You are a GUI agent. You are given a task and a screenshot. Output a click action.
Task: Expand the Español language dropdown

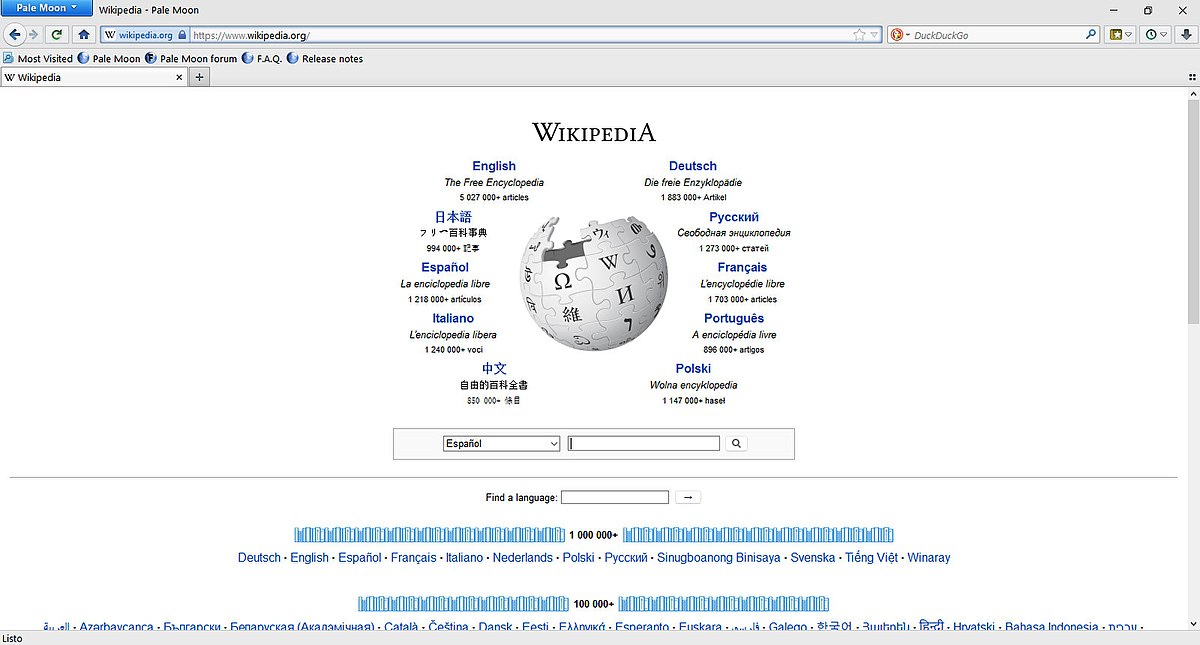pyautogui.click(x=501, y=443)
